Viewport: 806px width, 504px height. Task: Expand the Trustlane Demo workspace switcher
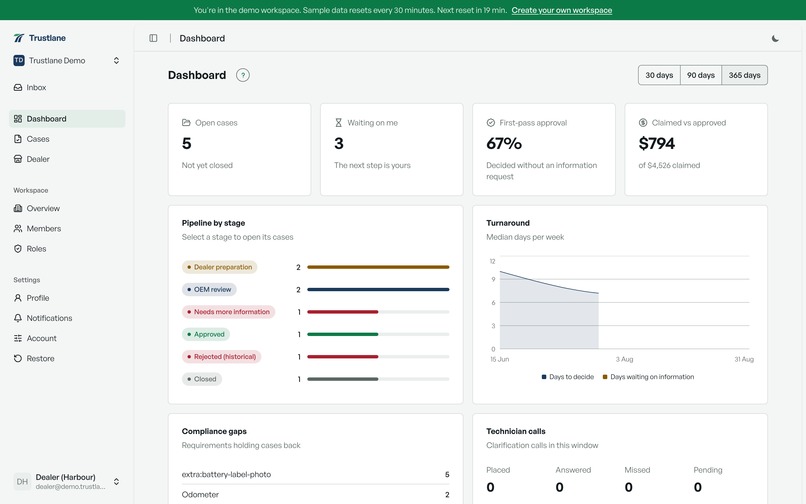[67, 60]
